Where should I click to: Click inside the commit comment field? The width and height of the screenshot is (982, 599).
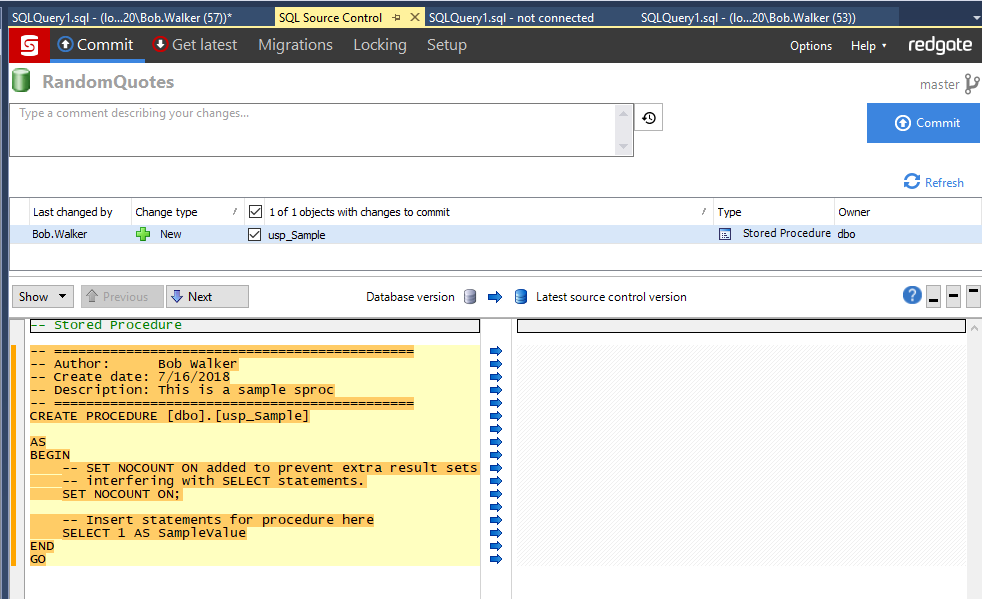pyautogui.click(x=300, y=130)
